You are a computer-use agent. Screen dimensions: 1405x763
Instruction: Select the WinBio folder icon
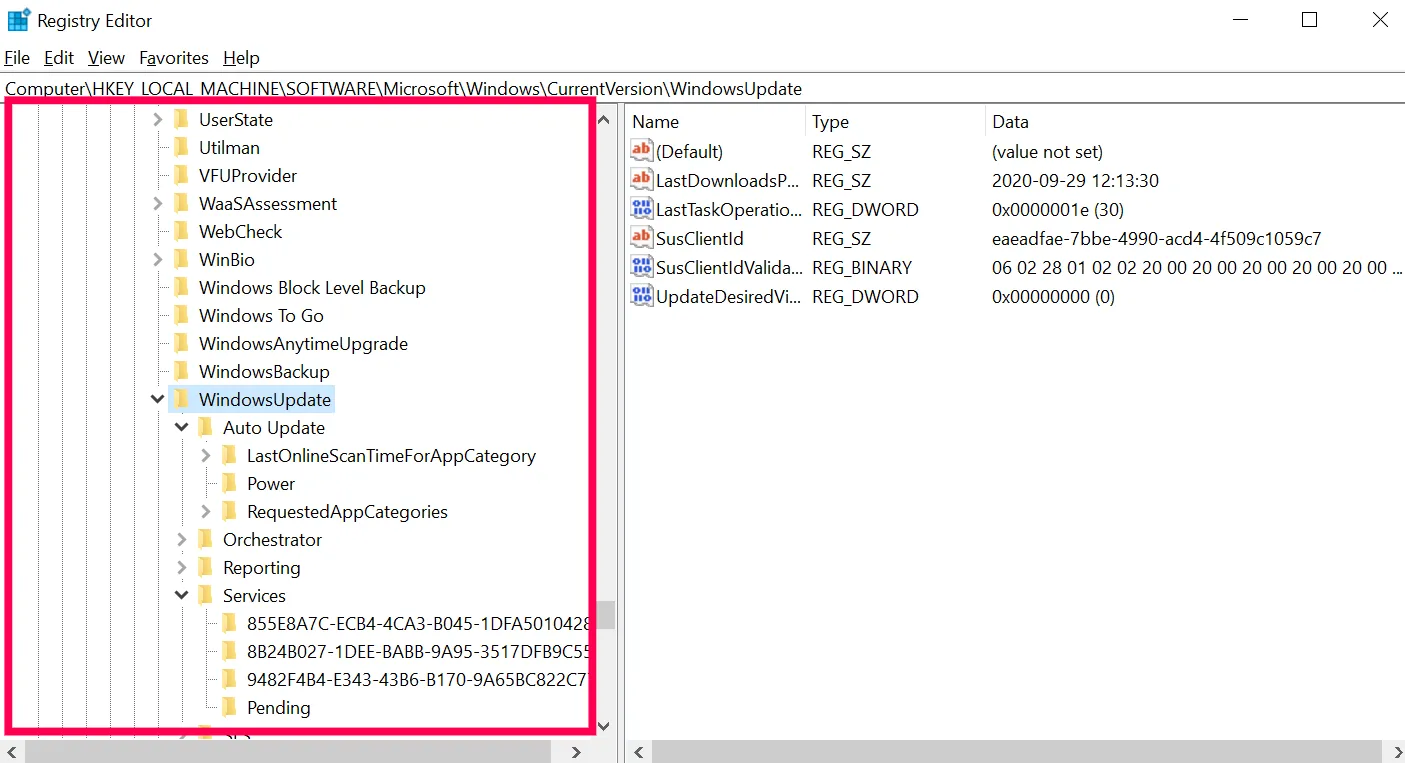point(181,260)
